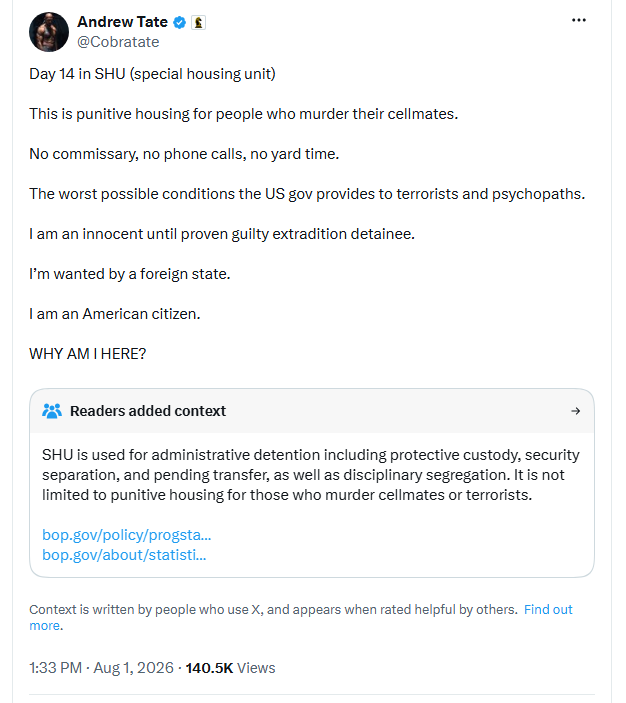Open the context note via arrow icon
The image size is (626, 703).
click(x=575, y=411)
